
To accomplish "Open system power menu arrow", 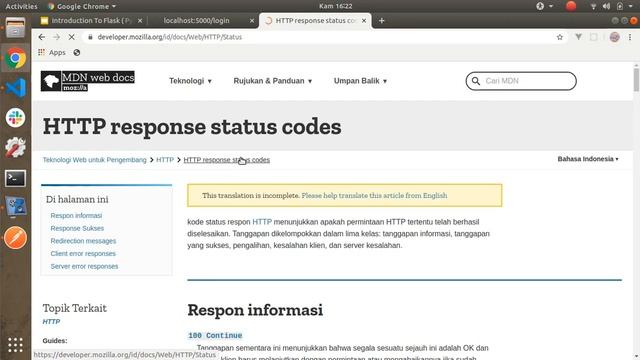I will pos(631,6).
